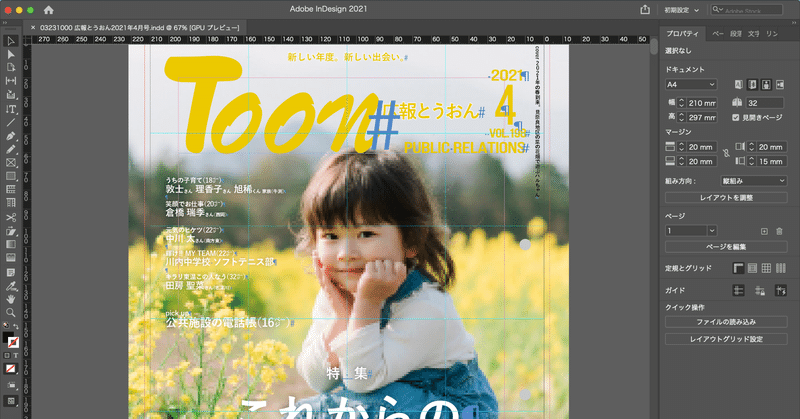The image size is (800, 419).
Task: Select the Vertical Type tool
Action: [x=11, y=109]
